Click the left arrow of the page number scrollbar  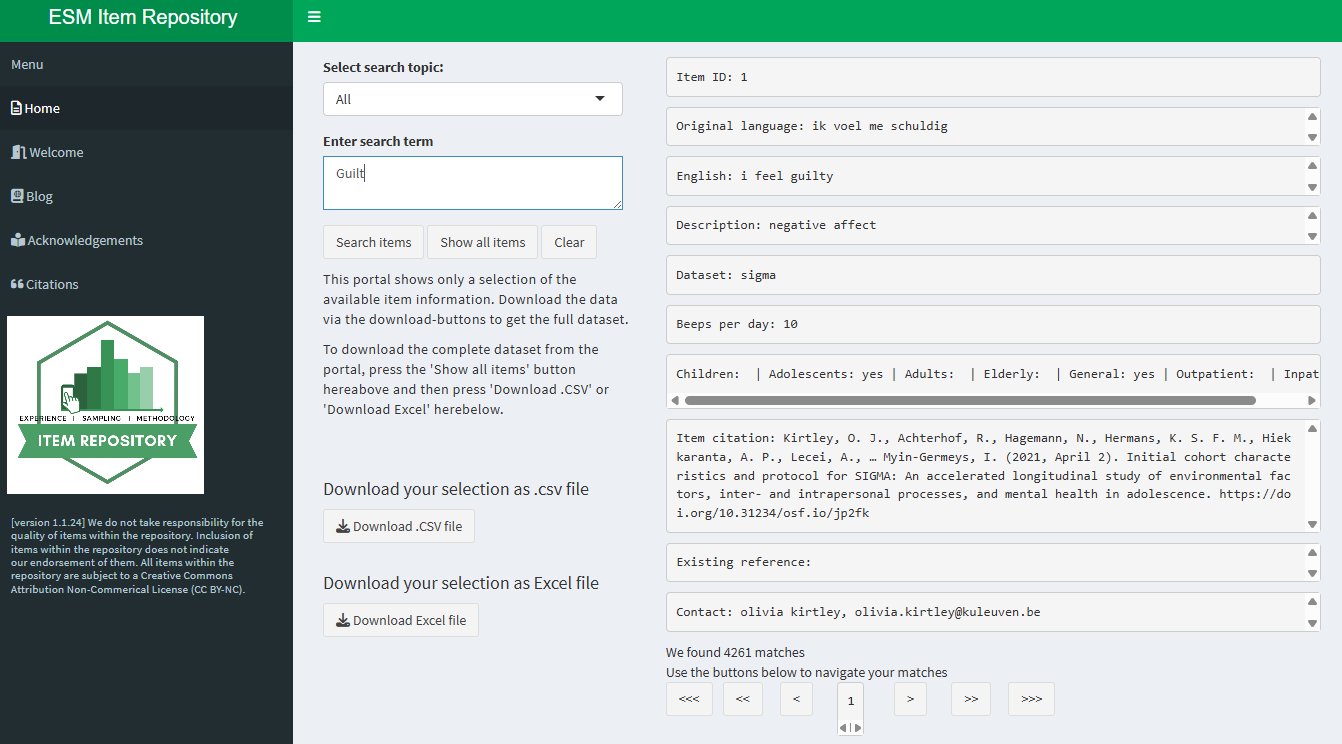[x=843, y=728]
